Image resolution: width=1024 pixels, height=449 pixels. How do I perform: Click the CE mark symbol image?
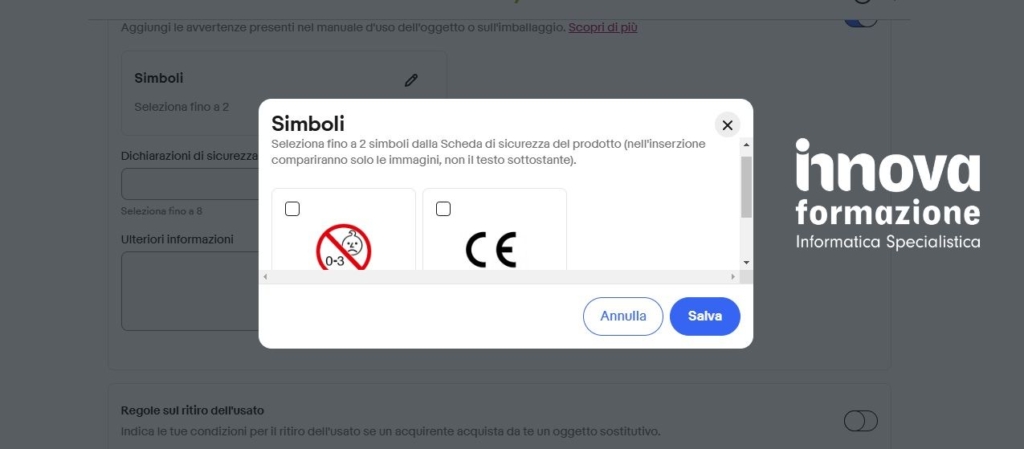[x=491, y=249]
